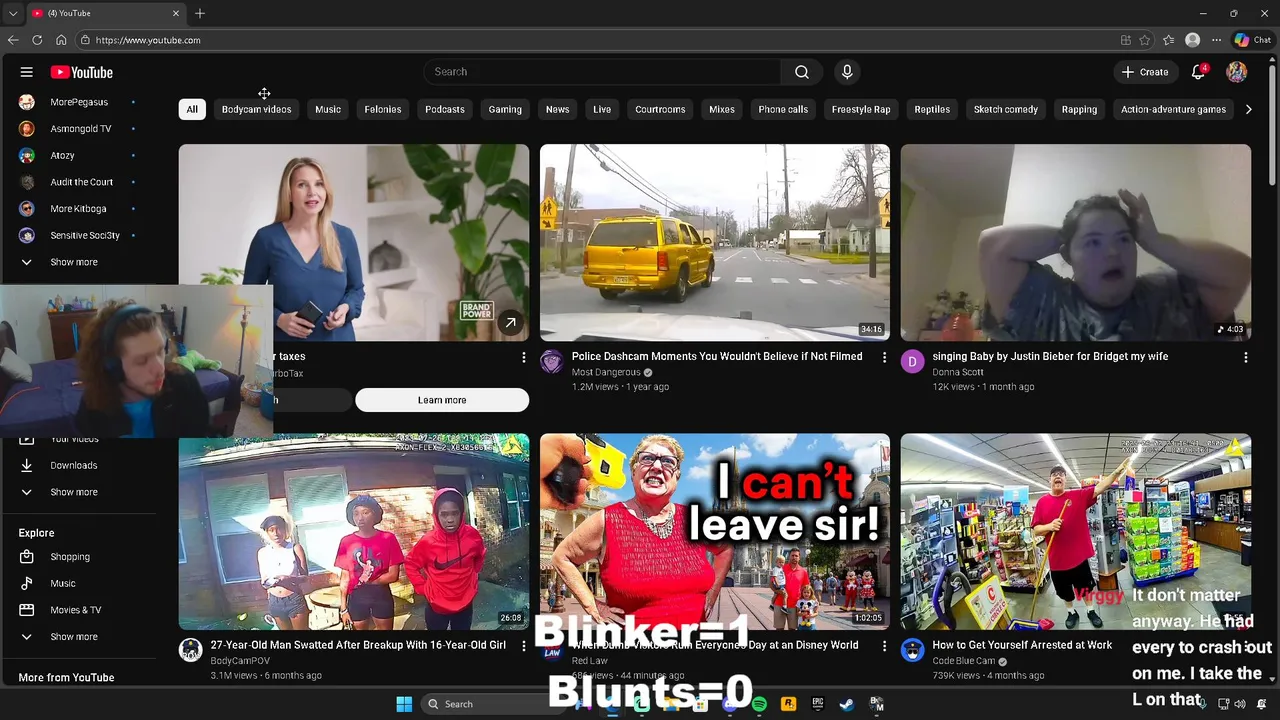Click the YouTube search input field
Image resolution: width=1280 pixels, height=720 pixels.
tap(602, 72)
